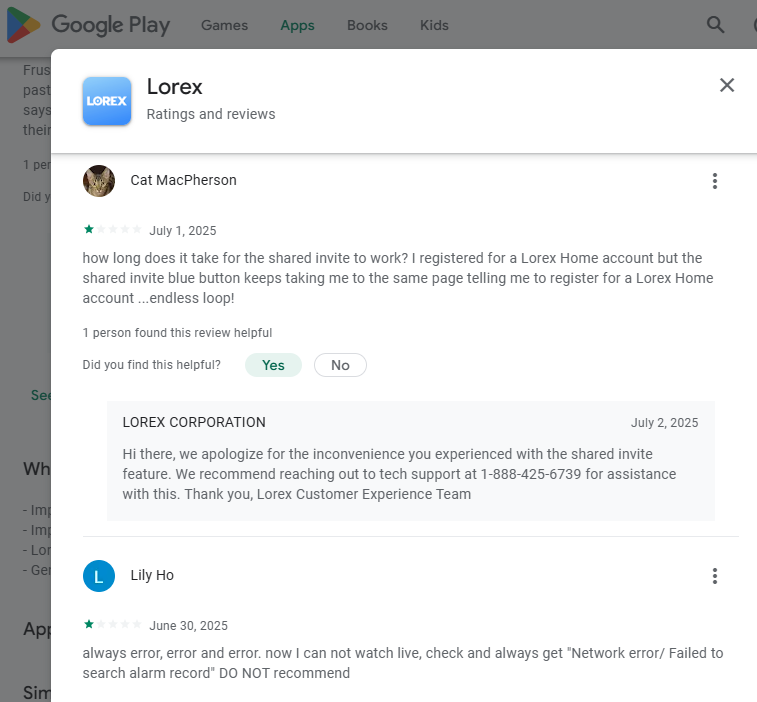Click the Lorex dialog title

[x=174, y=87]
